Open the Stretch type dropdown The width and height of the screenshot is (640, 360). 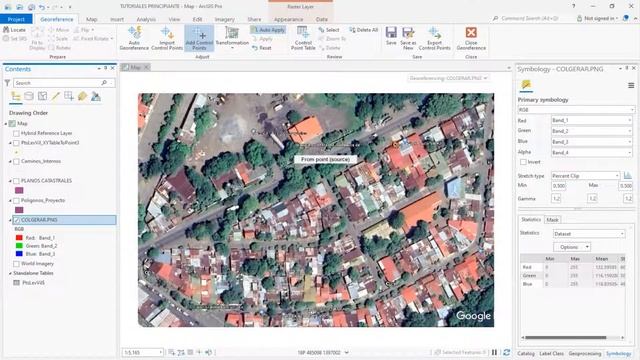(x=585, y=176)
